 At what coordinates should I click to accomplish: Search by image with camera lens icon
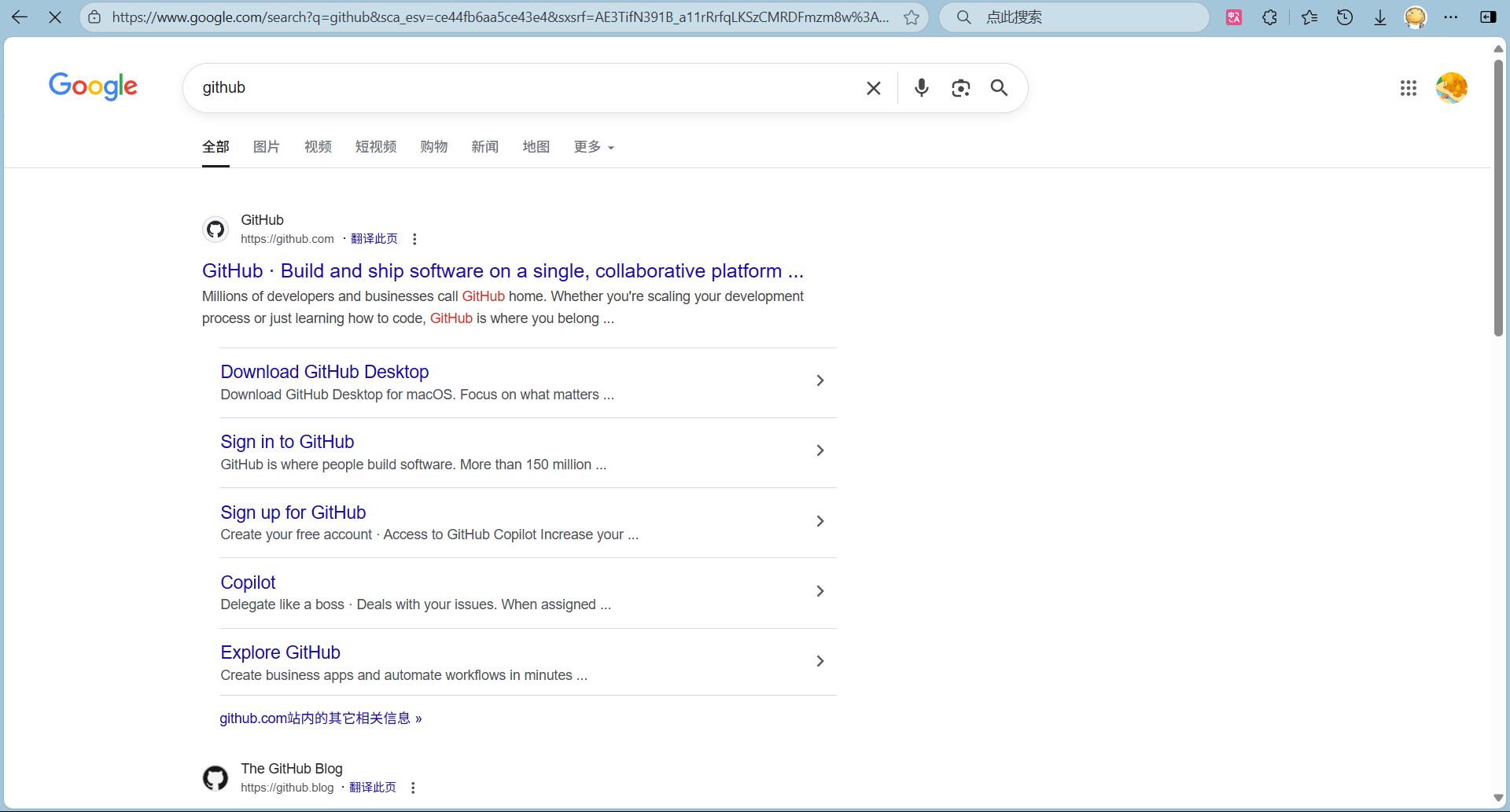tap(960, 88)
